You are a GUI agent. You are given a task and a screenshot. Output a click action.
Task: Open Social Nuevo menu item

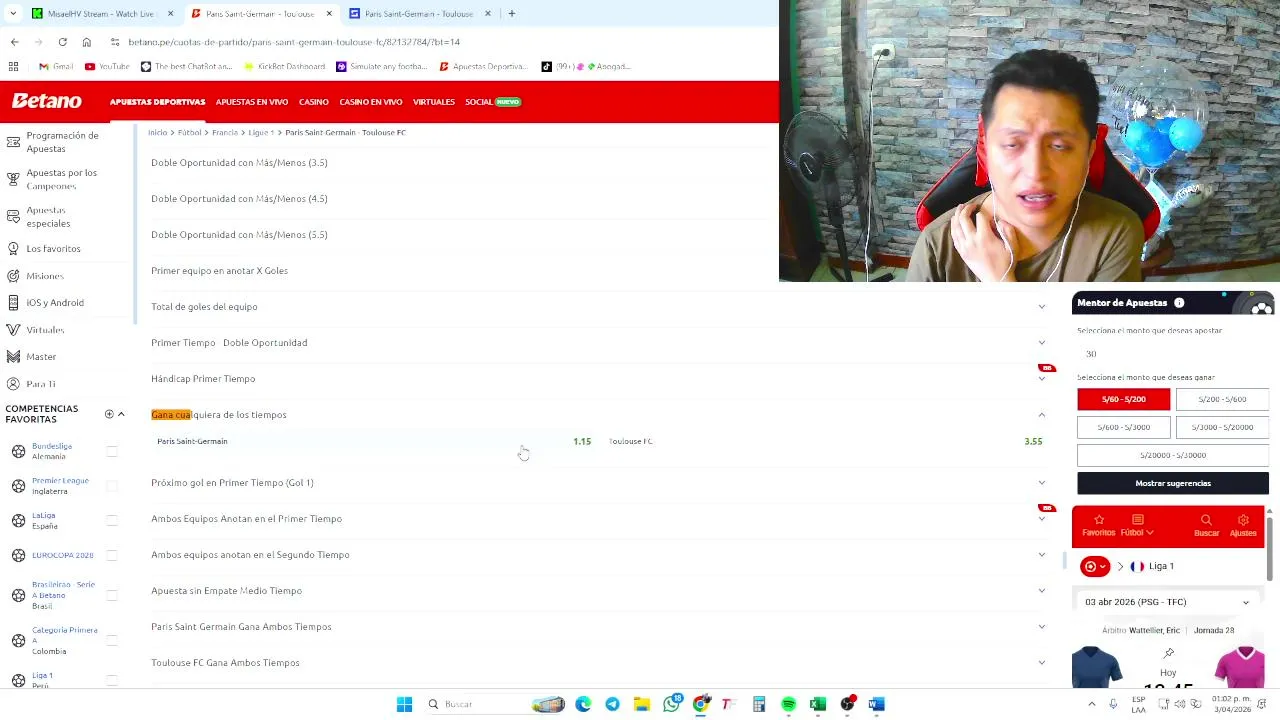pos(493,102)
